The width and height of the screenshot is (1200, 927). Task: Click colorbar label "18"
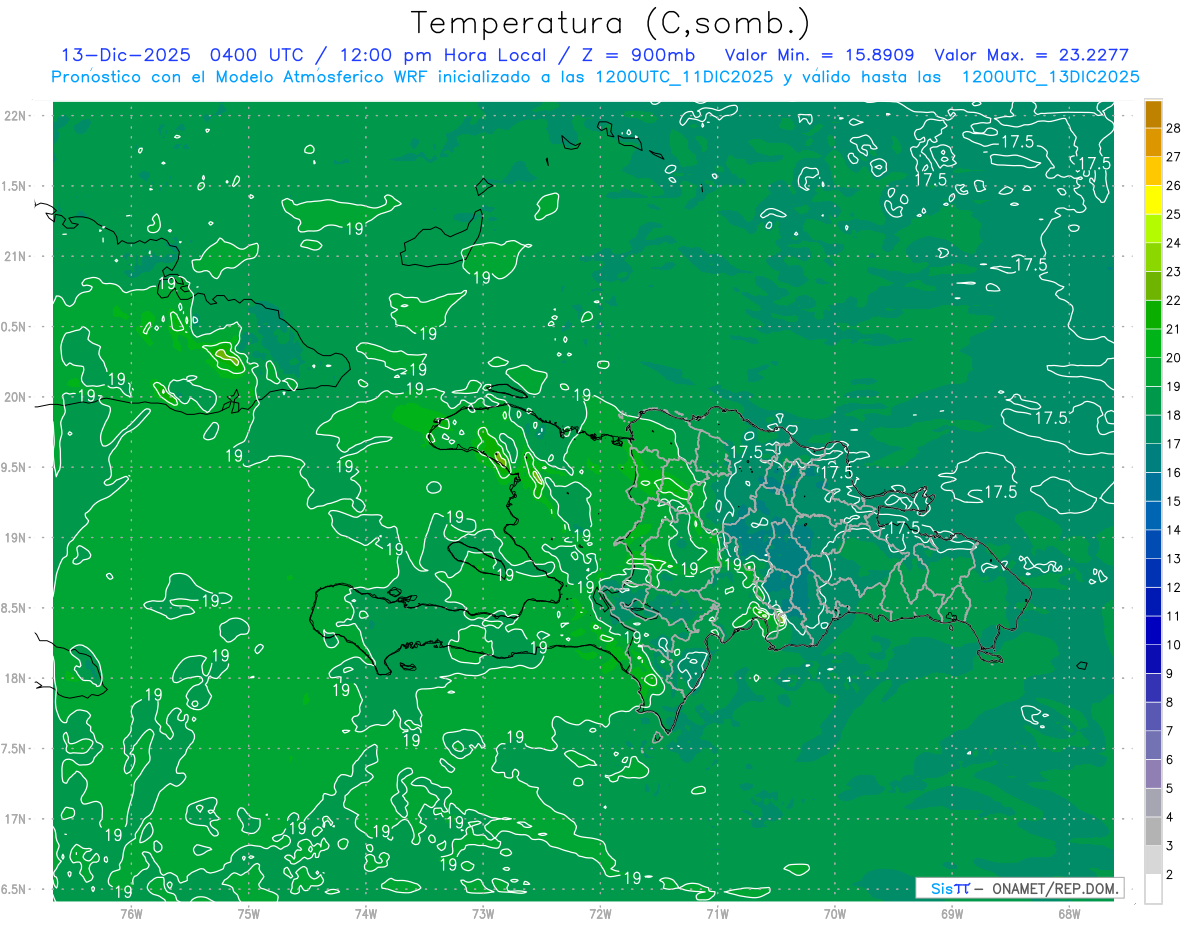(x=1174, y=415)
